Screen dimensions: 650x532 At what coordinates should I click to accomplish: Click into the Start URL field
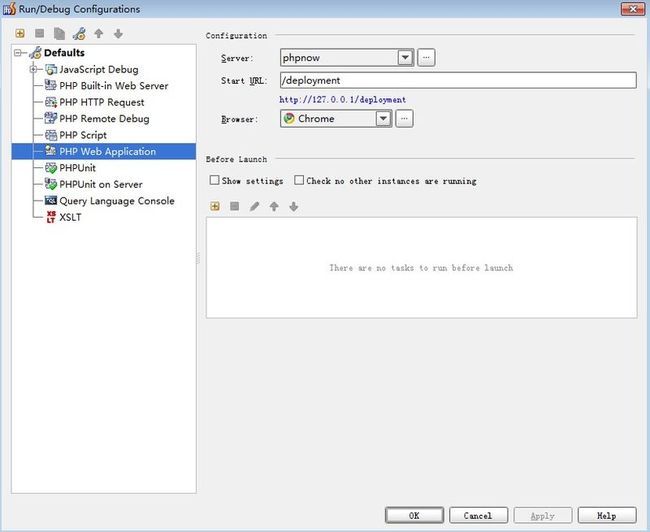point(458,80)
